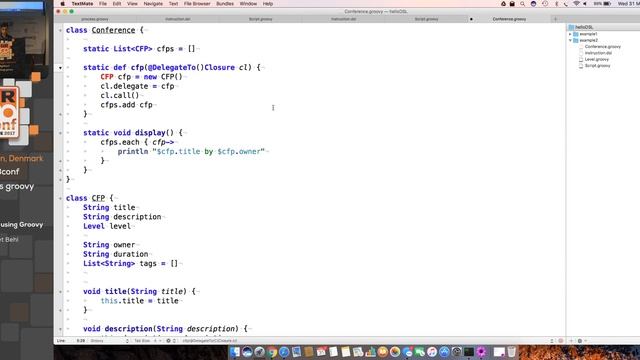Click the Line 9:28 position indicator
The image size is (640, 360).
(x=71, y=341)
